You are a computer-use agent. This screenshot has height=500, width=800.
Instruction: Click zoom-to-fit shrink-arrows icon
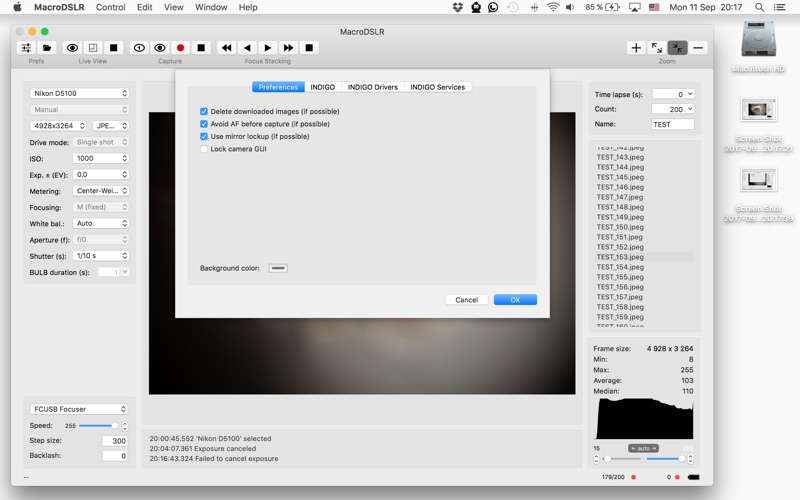678,48
